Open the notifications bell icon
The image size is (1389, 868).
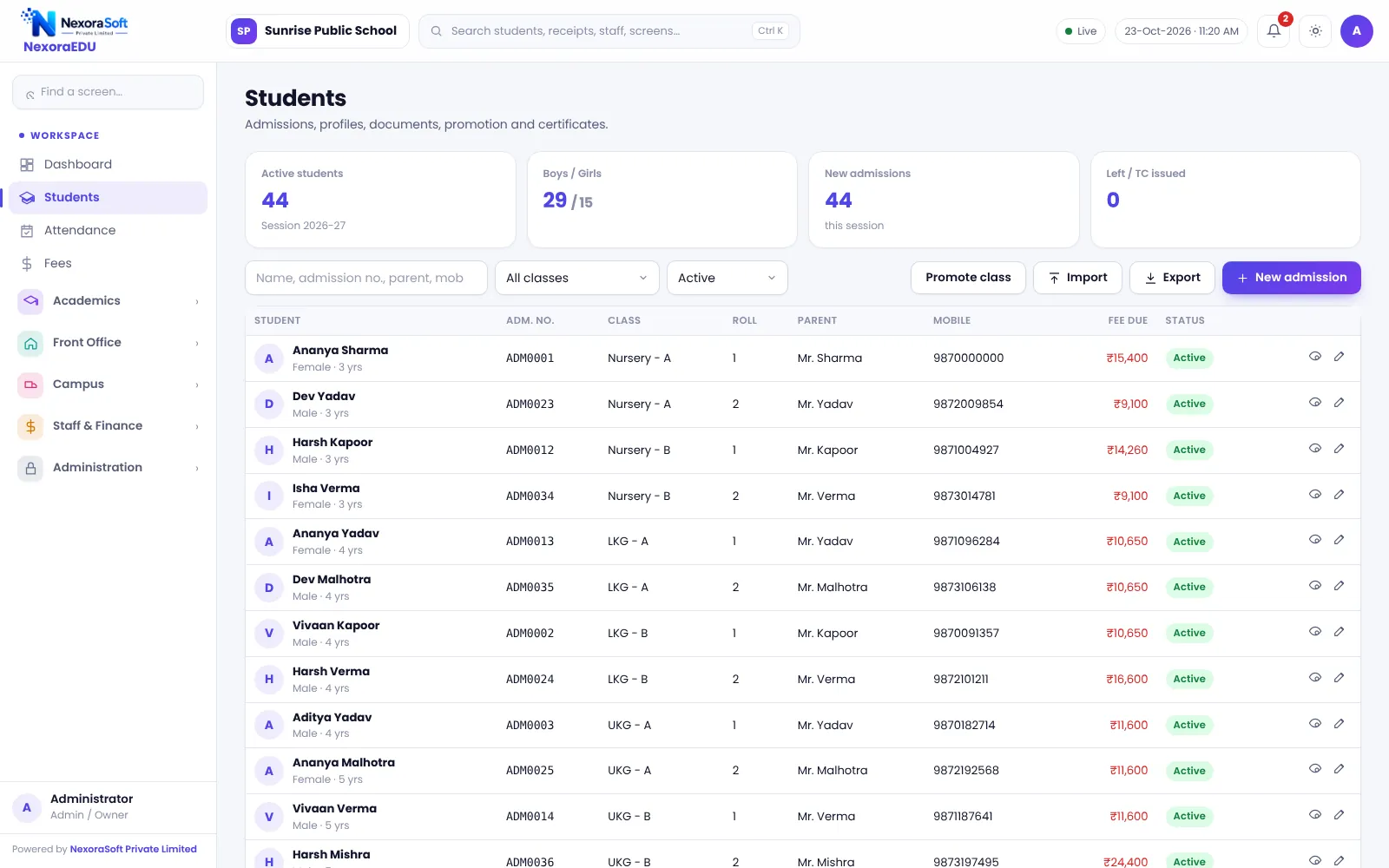(1274, 31)
